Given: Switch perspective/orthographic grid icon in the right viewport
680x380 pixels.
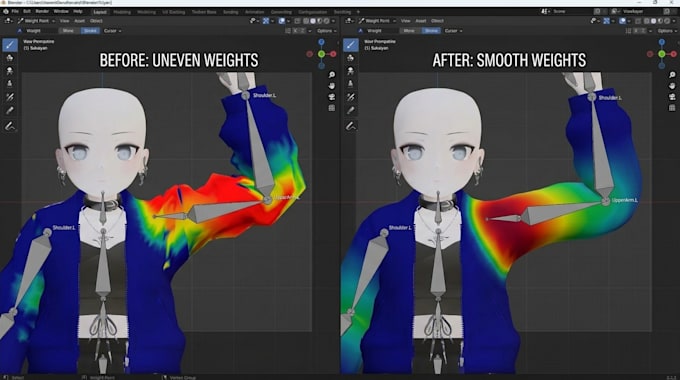Looking at the screenshot, I should [672, 108].
